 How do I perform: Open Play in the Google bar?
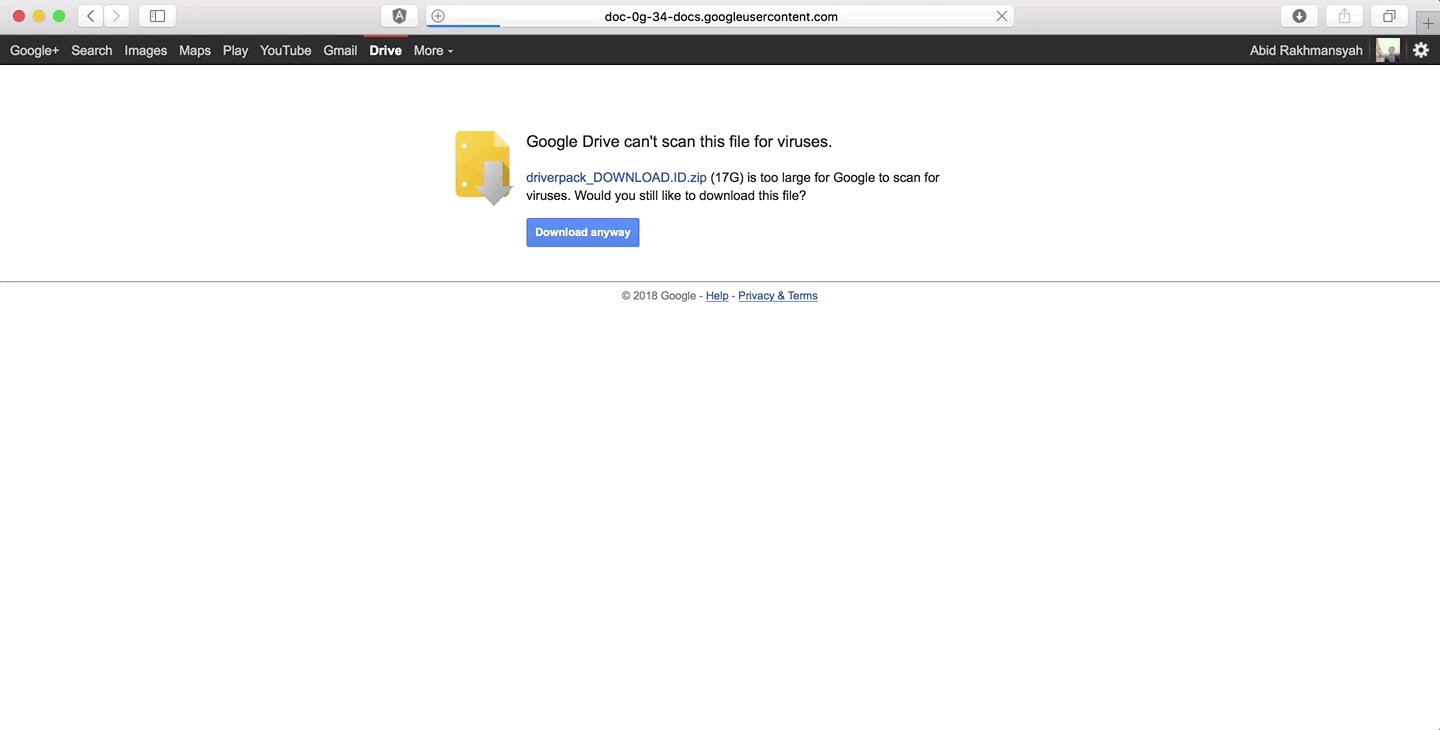[236, 50]
